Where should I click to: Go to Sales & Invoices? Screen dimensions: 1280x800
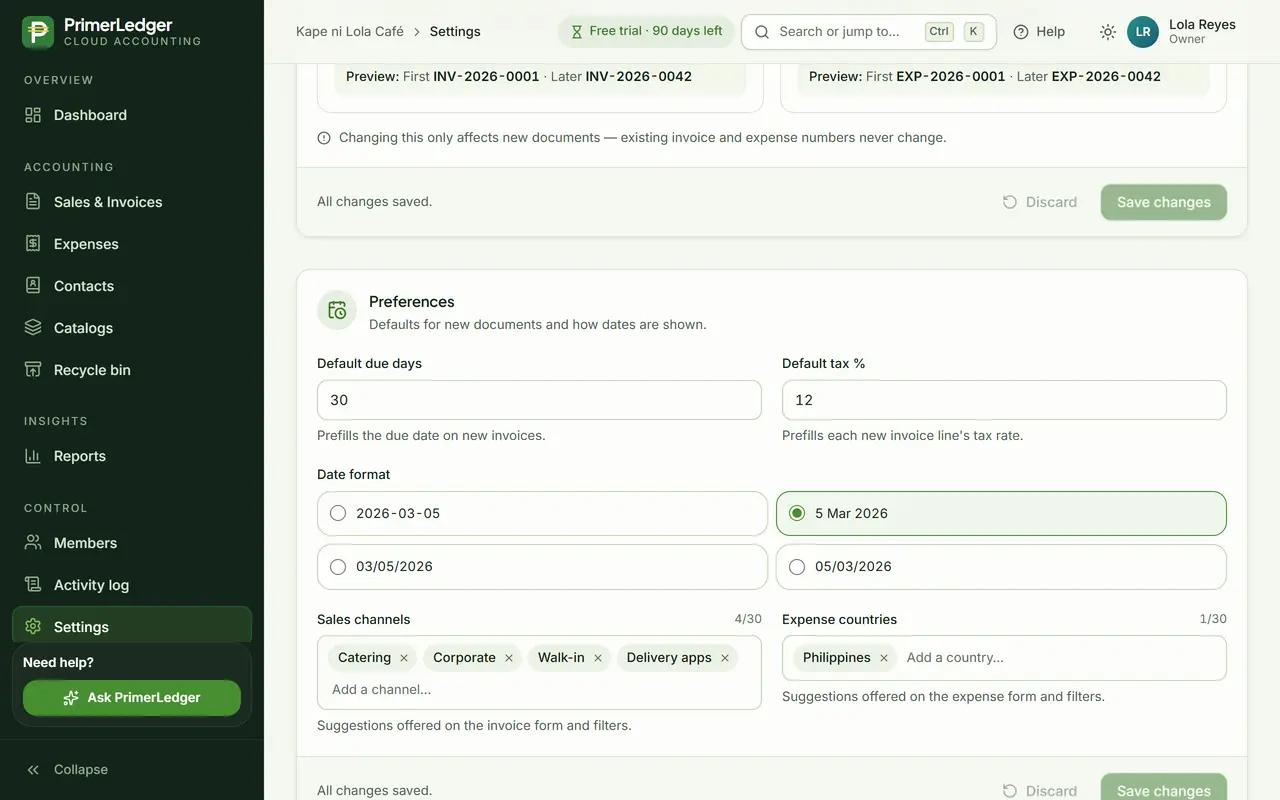tap(132, 202)
